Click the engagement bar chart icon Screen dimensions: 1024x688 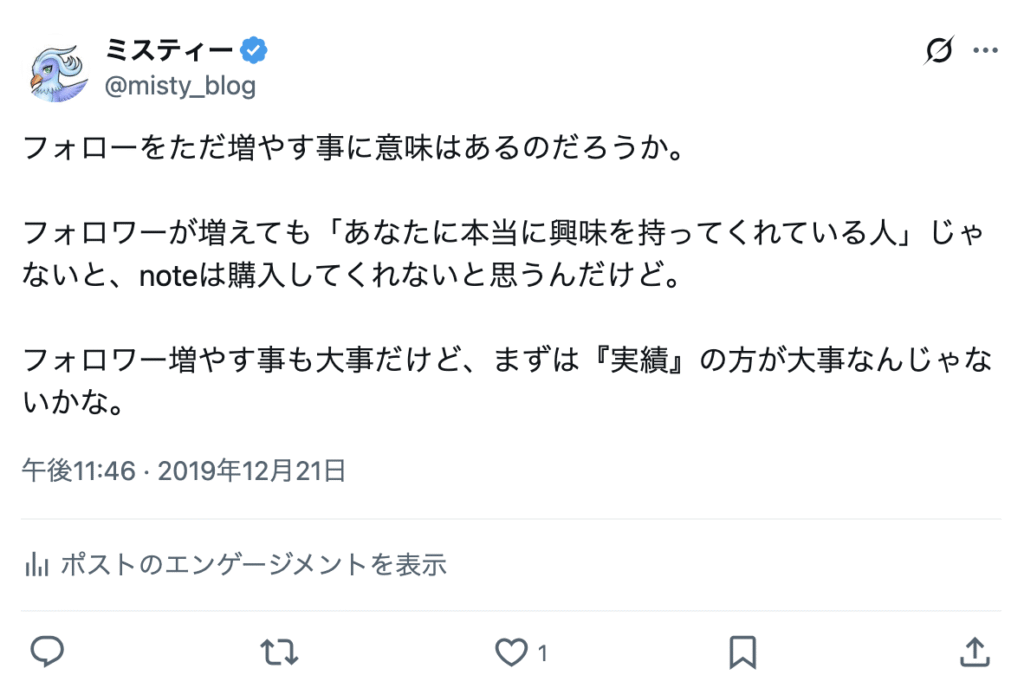(37, 565)
